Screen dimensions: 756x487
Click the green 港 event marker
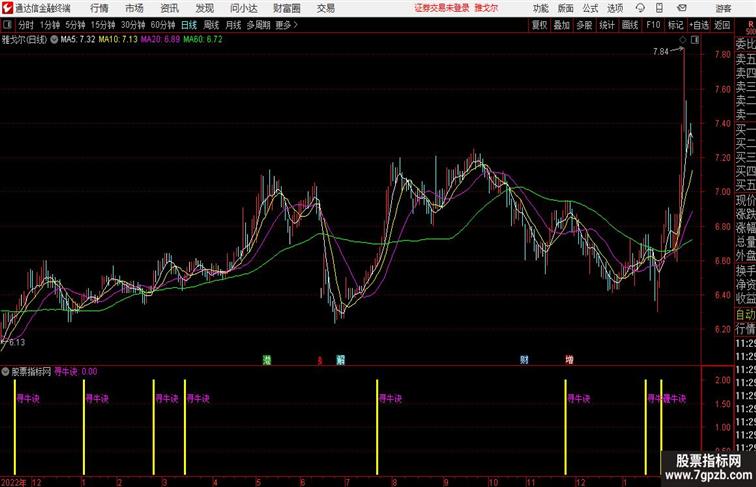coord(267,360)
